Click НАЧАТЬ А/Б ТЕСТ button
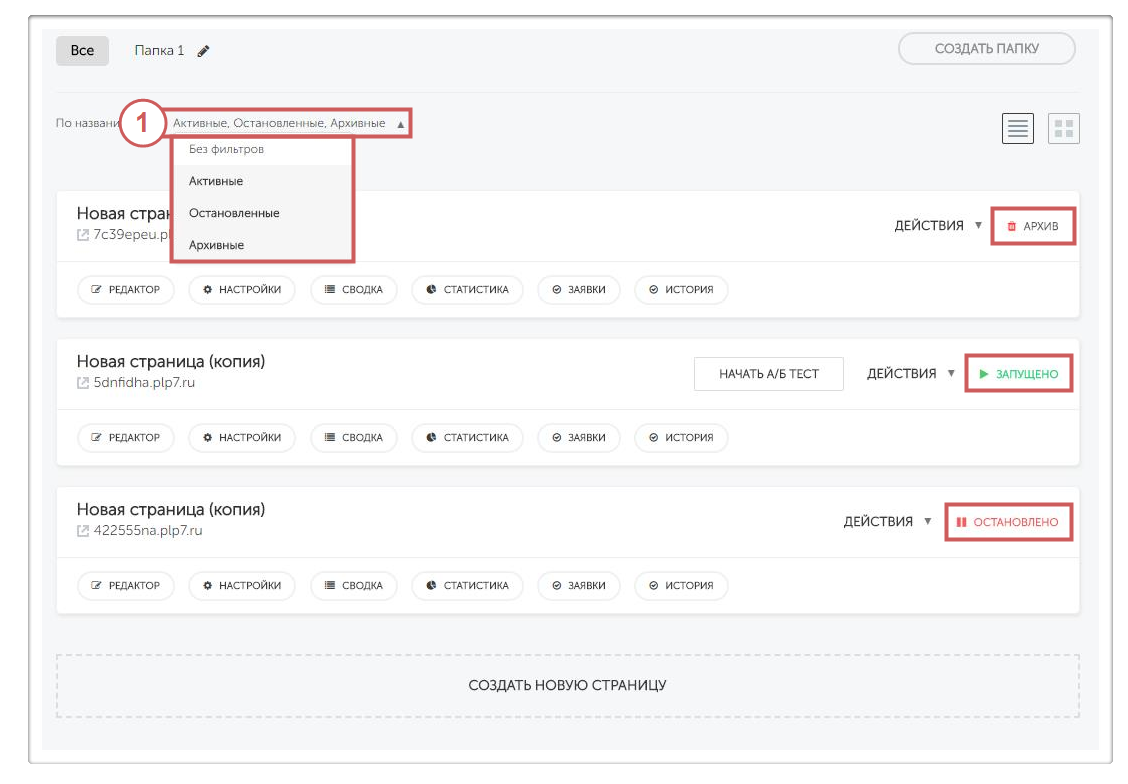The image size is (1128, 784). tap(768, 374)
